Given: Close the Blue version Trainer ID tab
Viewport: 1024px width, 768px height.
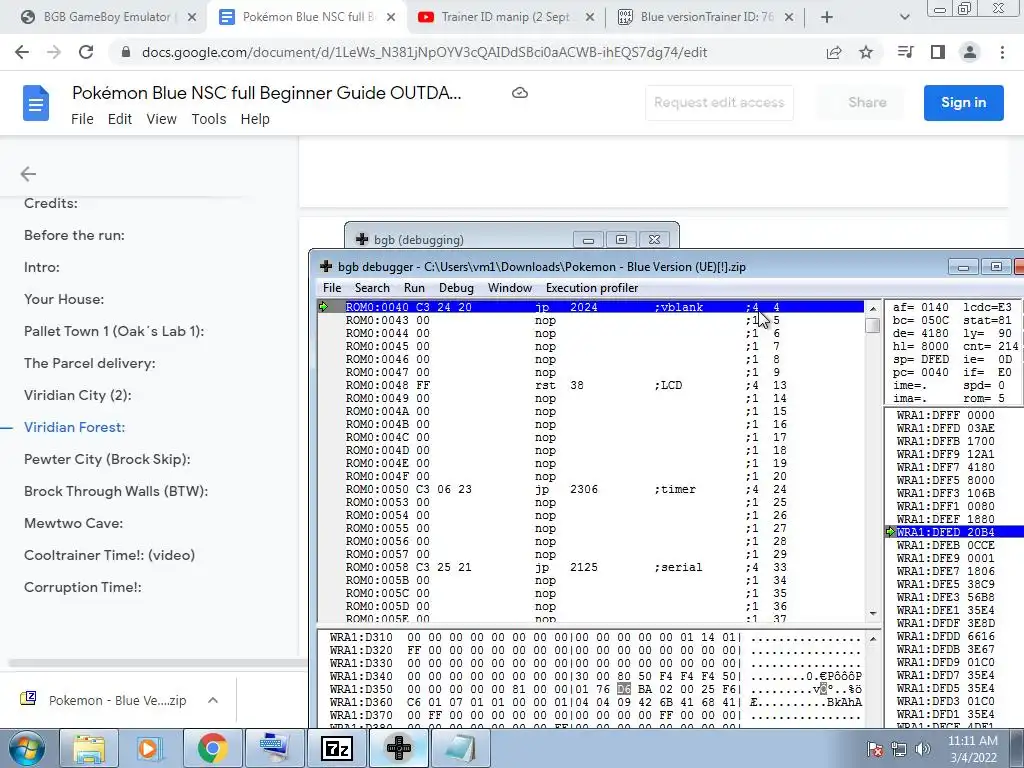Looking at the screenshot, I should click(x=789, y=17).
